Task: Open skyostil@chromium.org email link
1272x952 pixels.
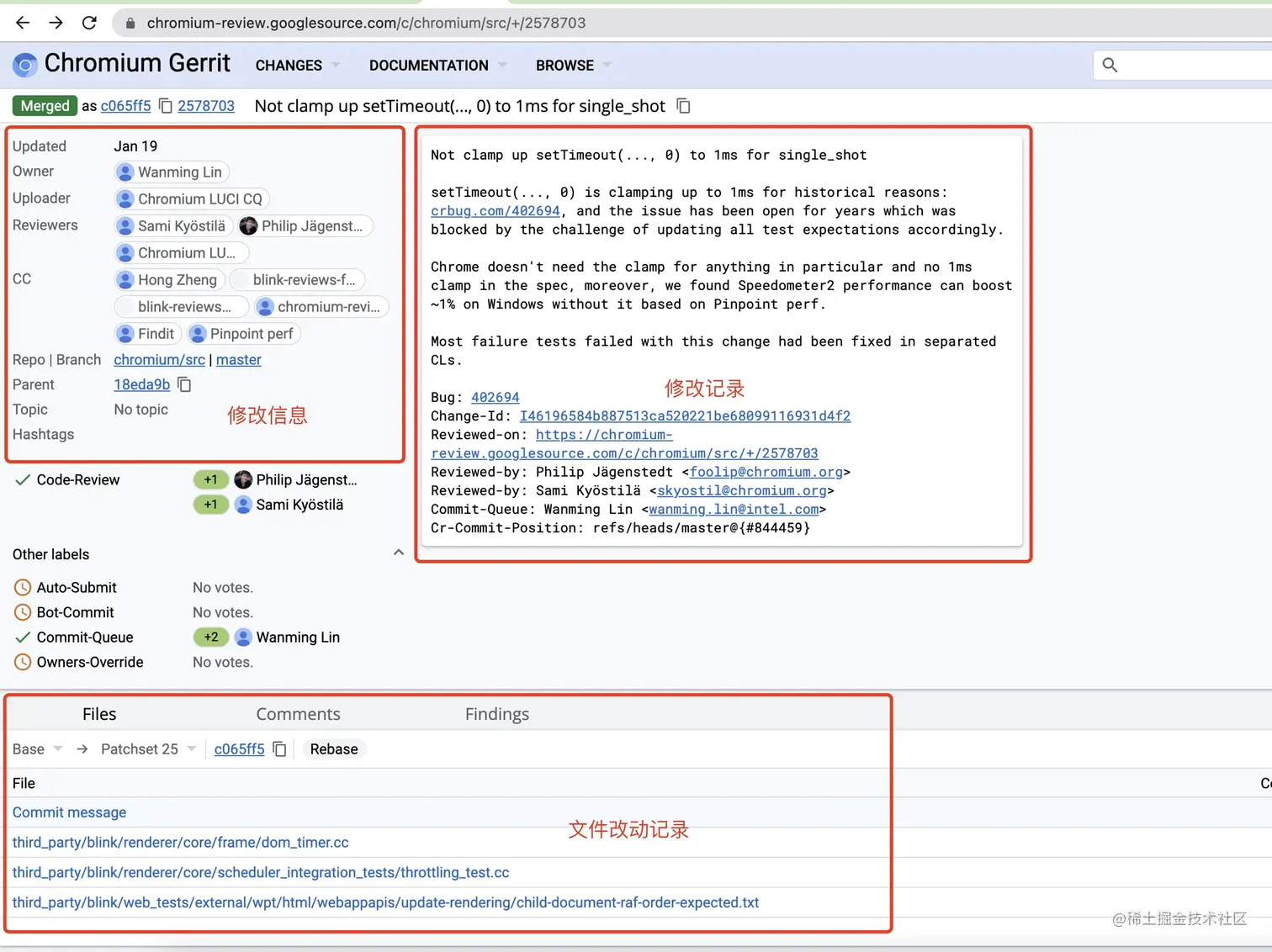Action: pyautogui.click(x=742, y=490)
